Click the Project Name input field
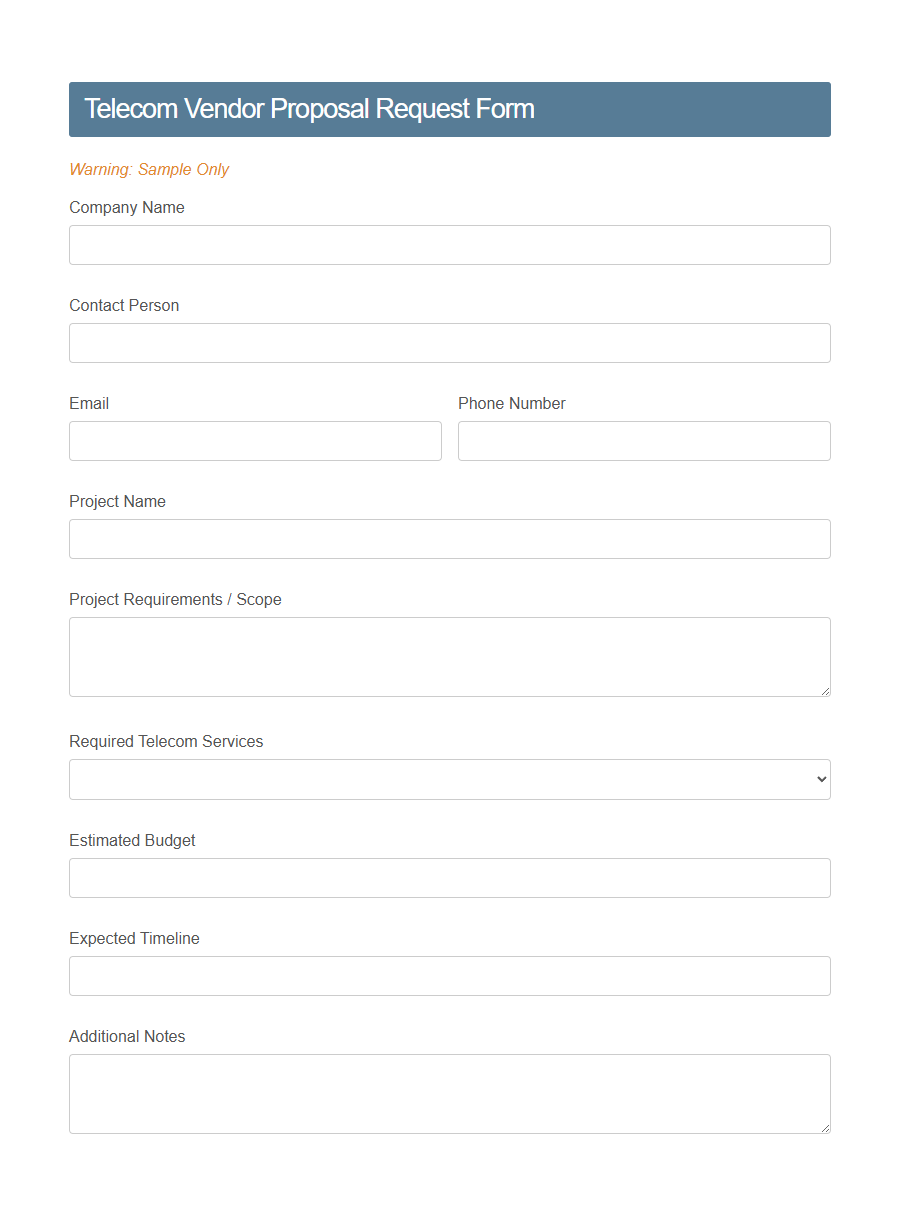Viewport: 900px width, 1214px height. point(450,539)
